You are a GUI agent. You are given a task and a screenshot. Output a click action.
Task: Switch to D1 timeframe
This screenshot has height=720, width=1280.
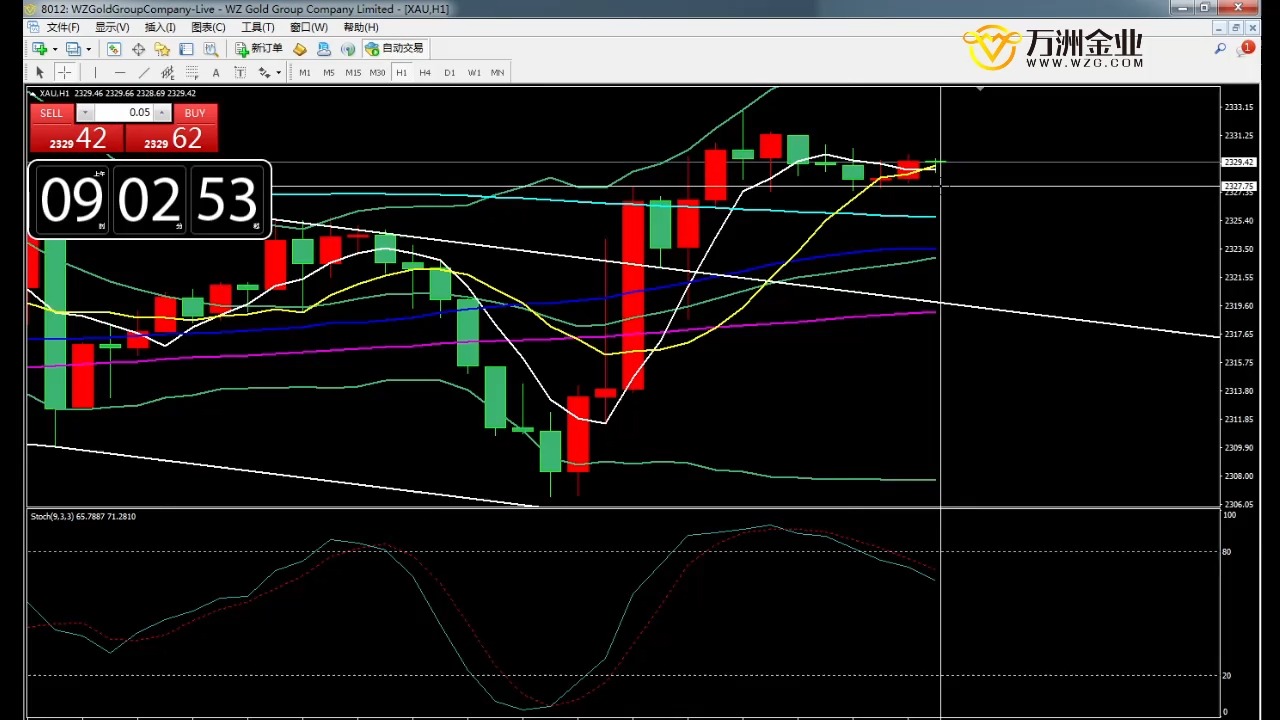point(449,72)
